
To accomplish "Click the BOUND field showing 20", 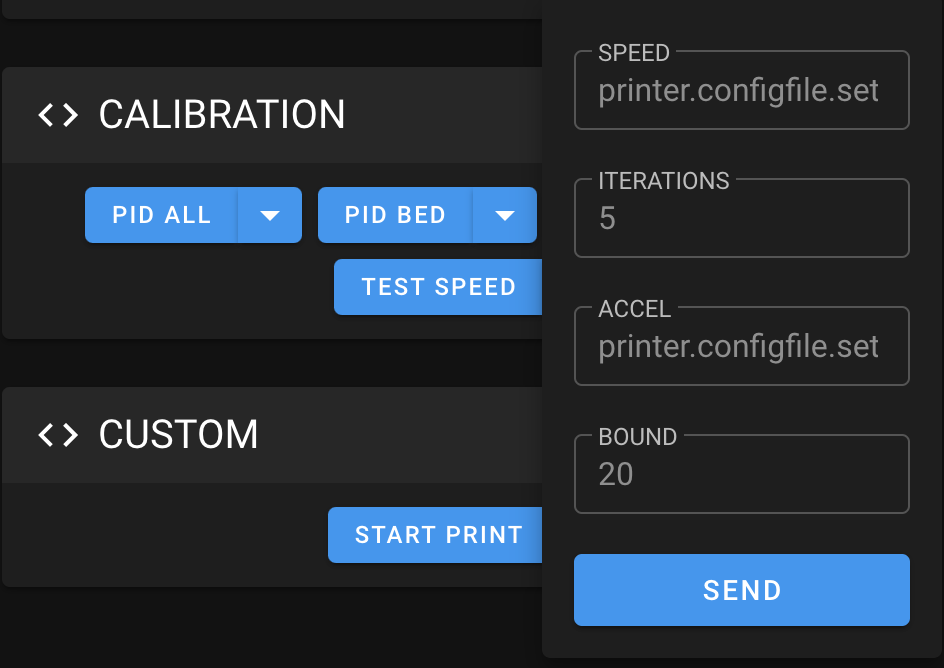I will (x=740, y=475).
